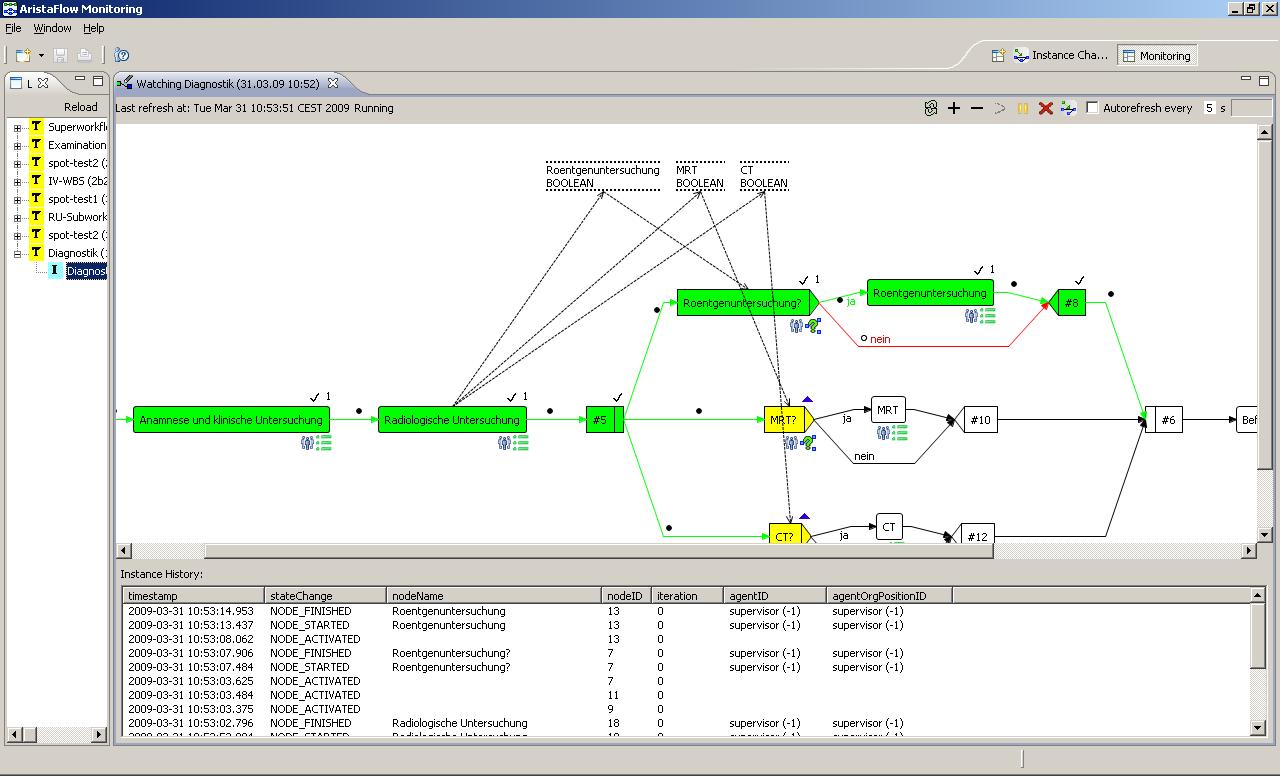Screen dimensions: 1280x776
Task: Close the Watching Diagnostik editor tab
Action: pyautogui.click(x=334, y=83)
